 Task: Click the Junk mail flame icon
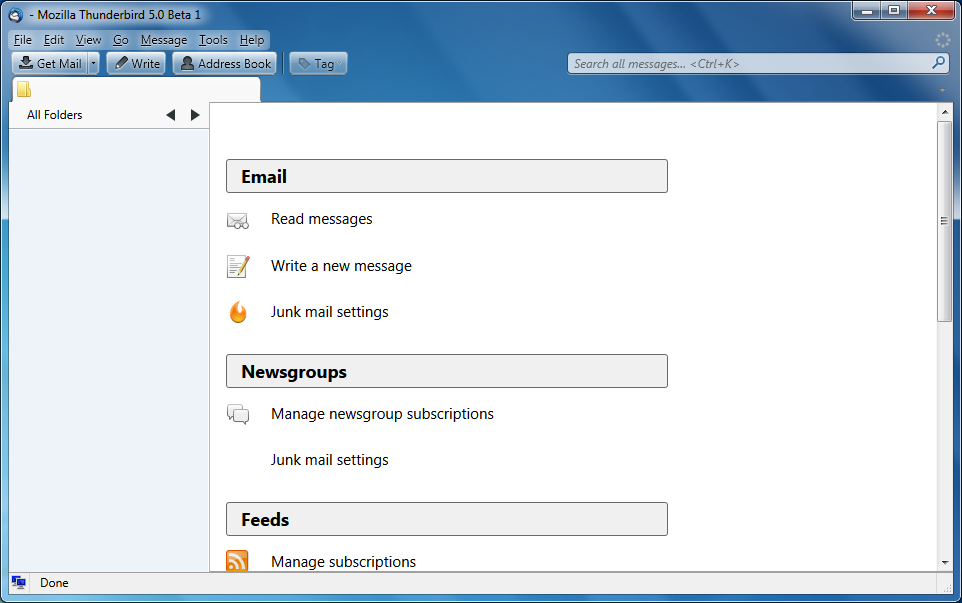click(238, 312)
